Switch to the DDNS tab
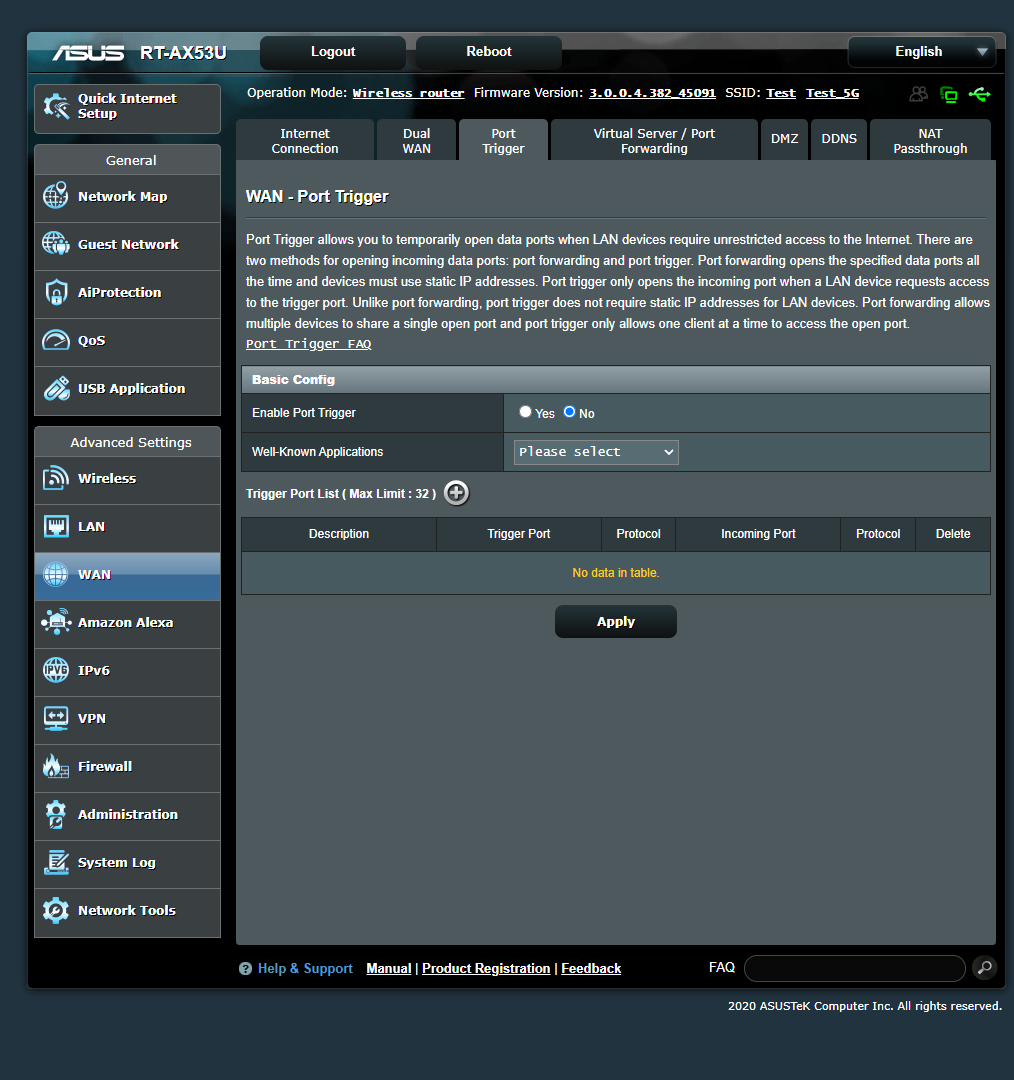This screenshot has height=1080, width=1014. tap(839, 140)
